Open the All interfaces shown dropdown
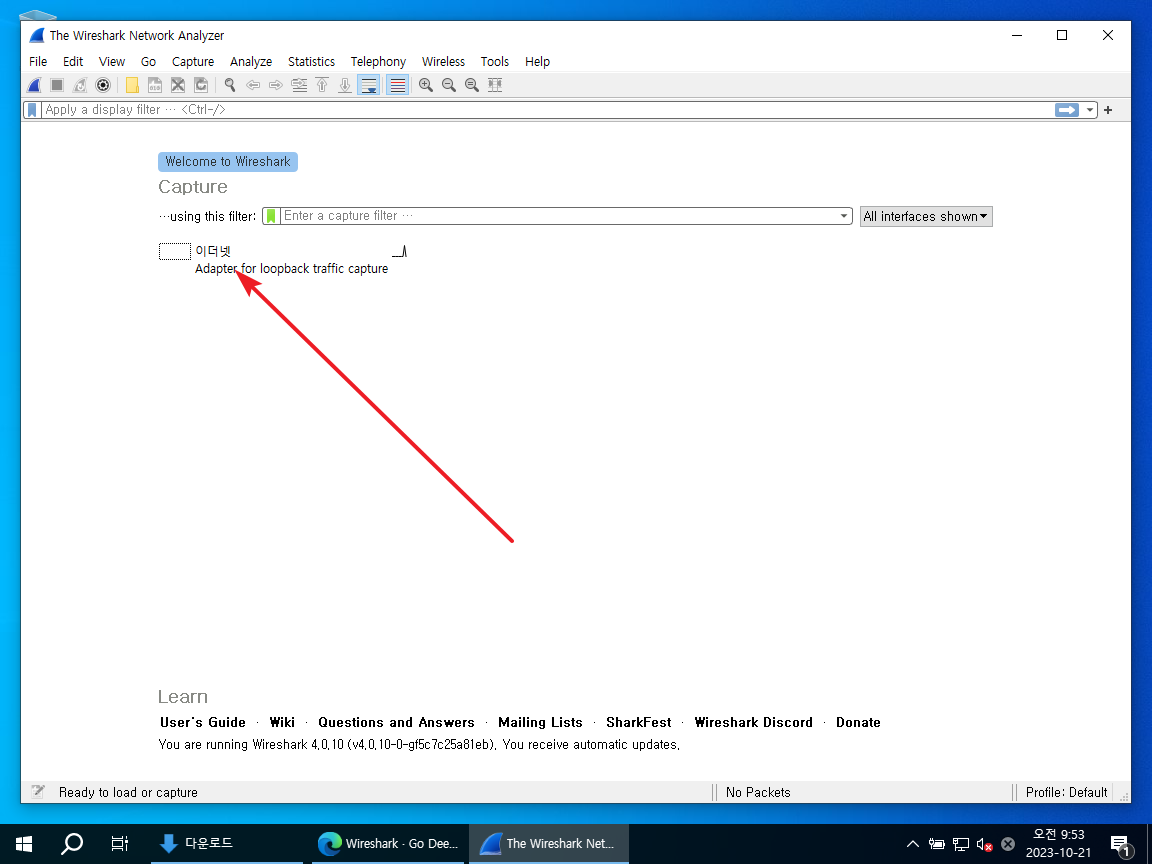Viewport: 1152px width, 864px height. tap(926, 216)
